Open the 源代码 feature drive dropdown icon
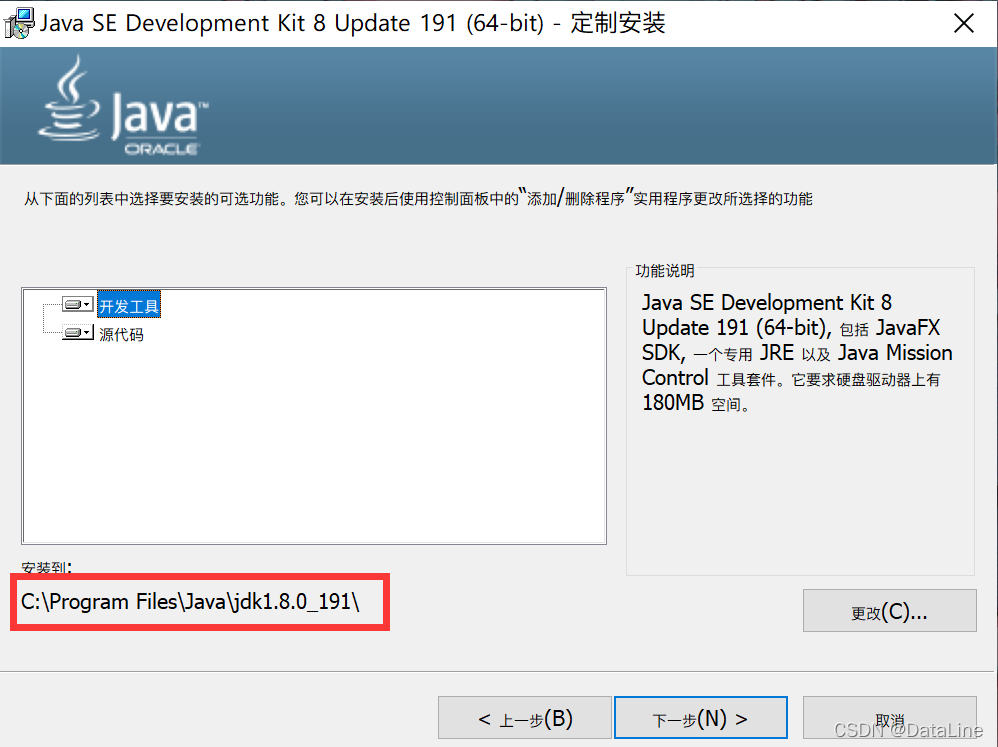Viewport: 998px width, 747px height. click(x=78, y=332)
